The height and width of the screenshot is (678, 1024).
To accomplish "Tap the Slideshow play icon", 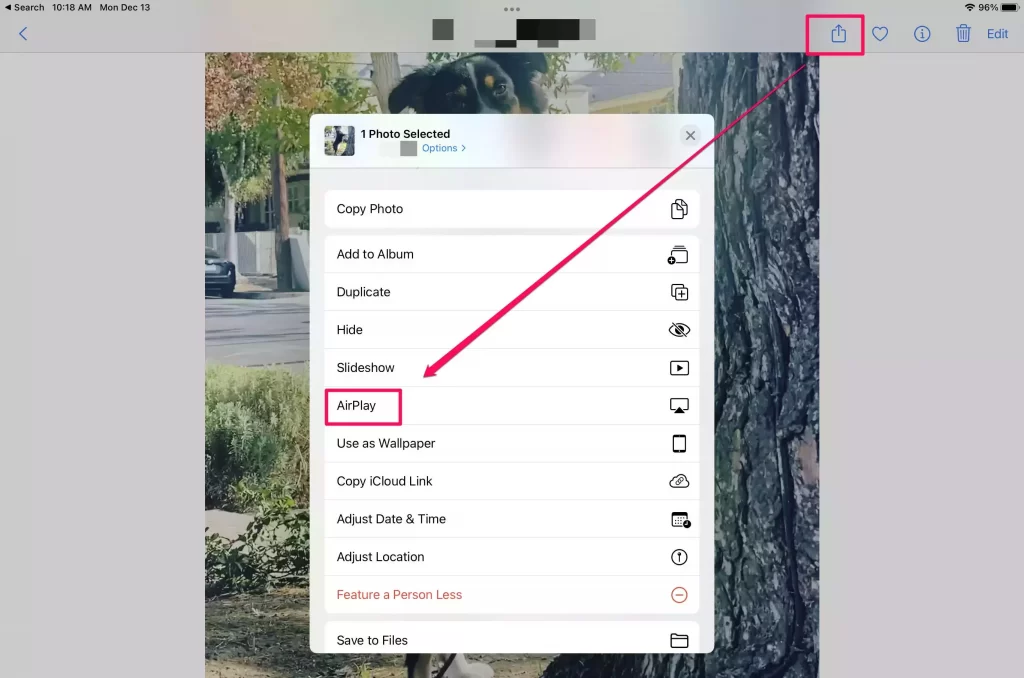I will pyautogui.click(x=679, y=368).
